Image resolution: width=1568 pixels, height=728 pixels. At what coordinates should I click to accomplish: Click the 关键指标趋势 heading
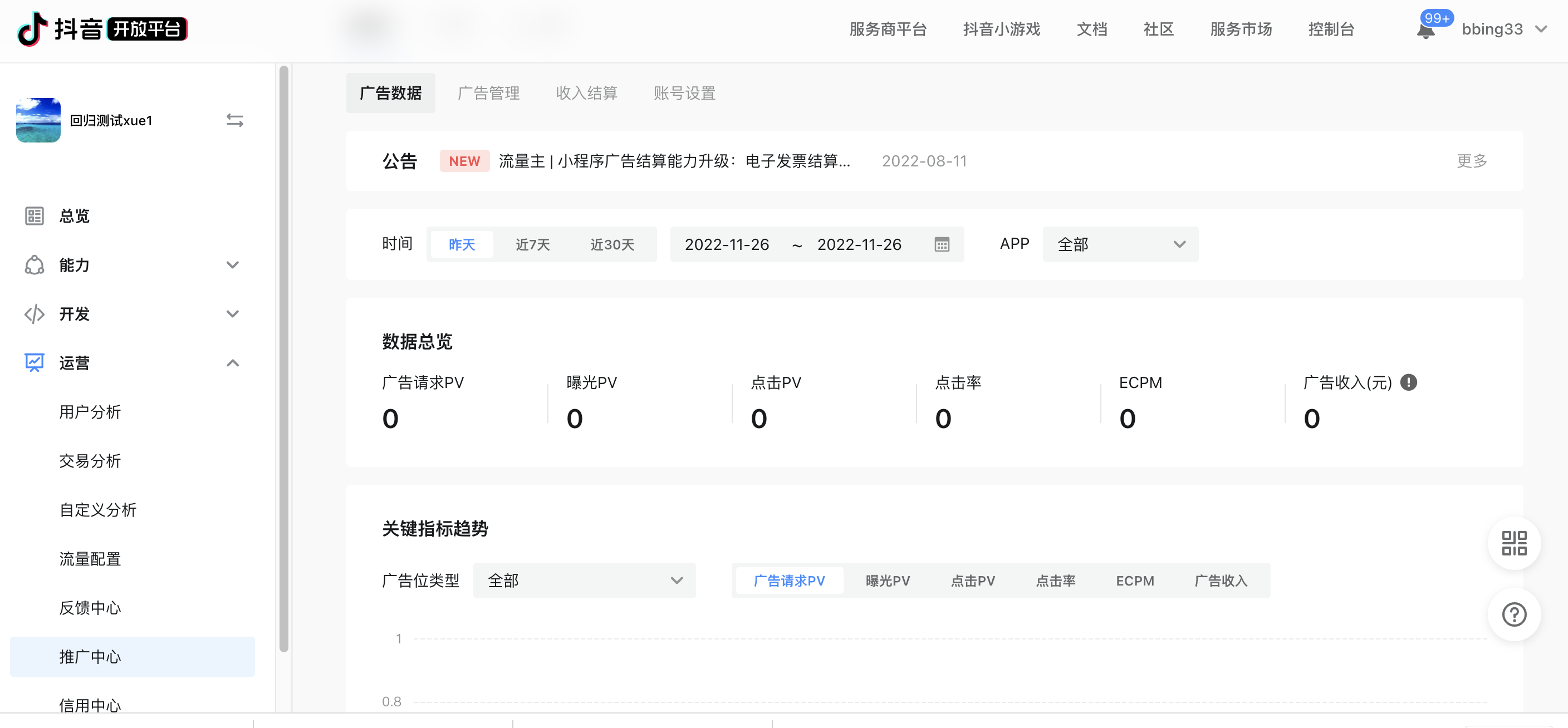pyautogui.click(x=435, y=529)
